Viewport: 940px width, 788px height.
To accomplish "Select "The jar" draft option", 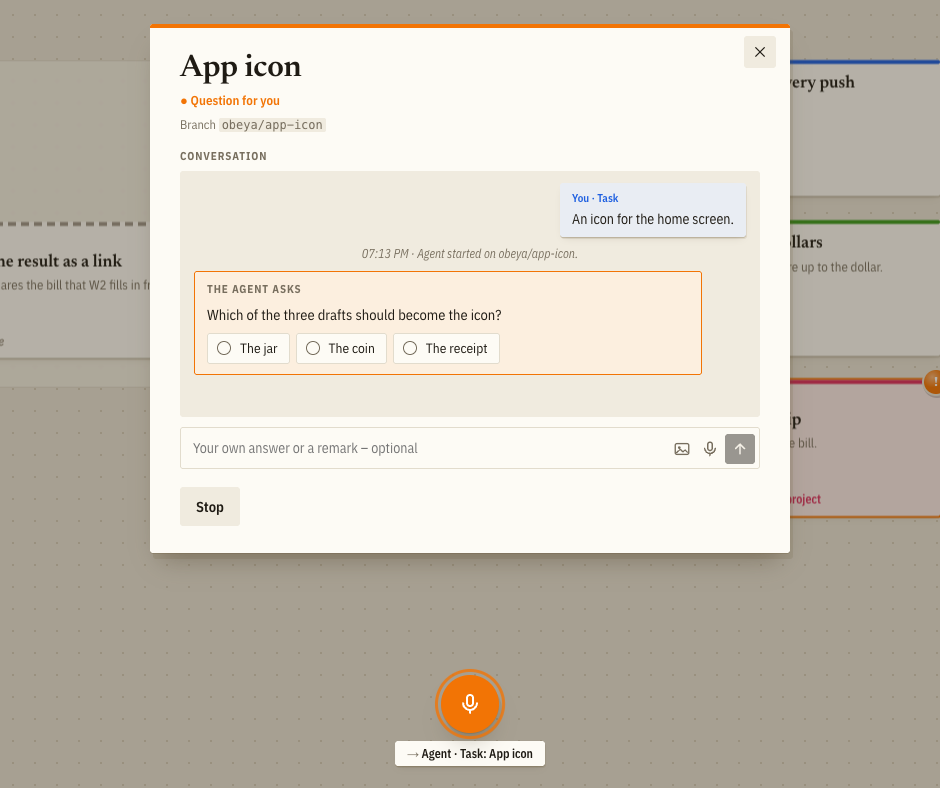I will (x=248, y=348).
